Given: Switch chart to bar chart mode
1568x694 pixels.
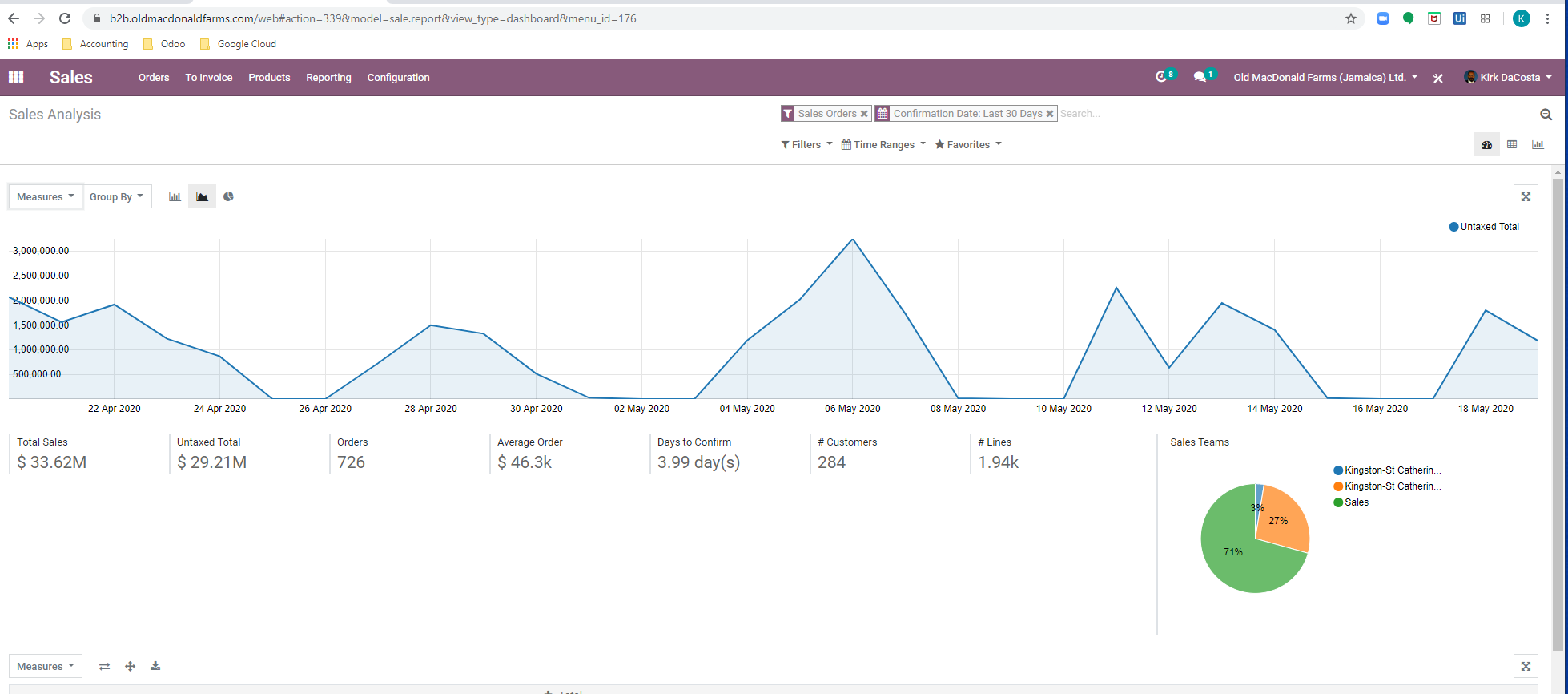Looking at the screenshot, I should pyautogui.click(x=175, y=196).
